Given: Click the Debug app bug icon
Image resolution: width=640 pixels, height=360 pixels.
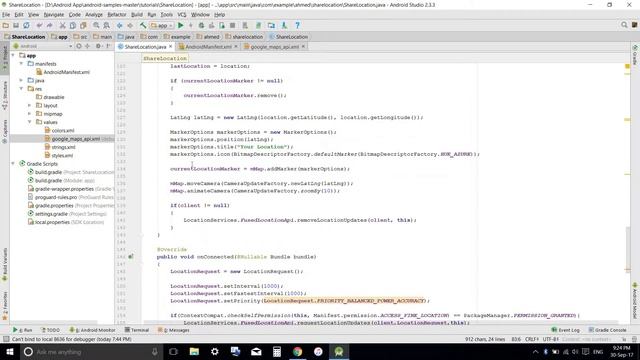Looking at the screenshot, I should click(x=201, y=25).
